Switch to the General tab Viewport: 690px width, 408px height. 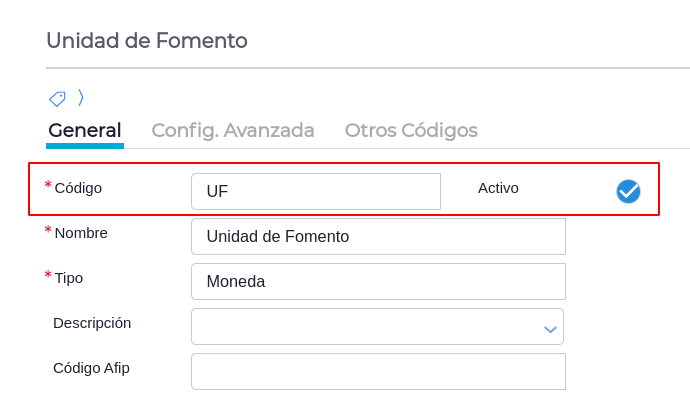(85, 130)
